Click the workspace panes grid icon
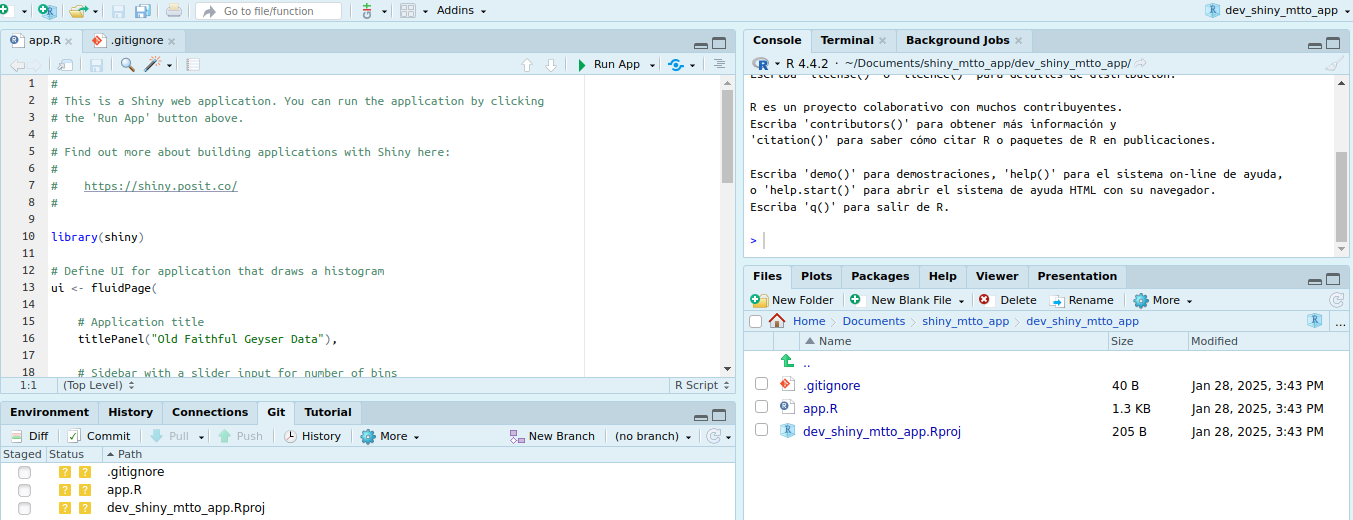Viewport: 1353px width, 520px height. coord(408,11)
